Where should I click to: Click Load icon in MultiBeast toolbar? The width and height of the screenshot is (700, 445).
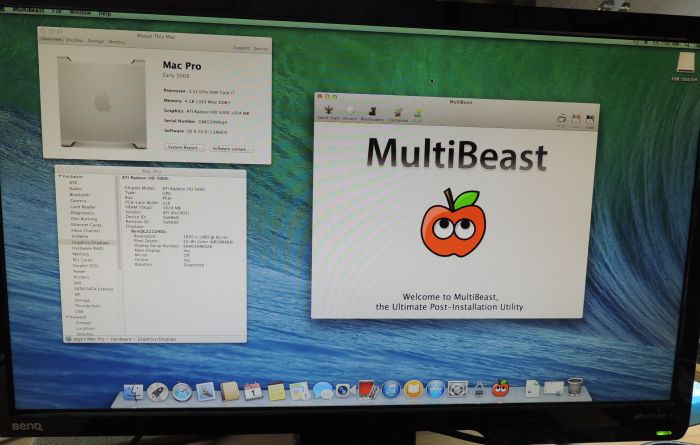(x=590, y=121)
